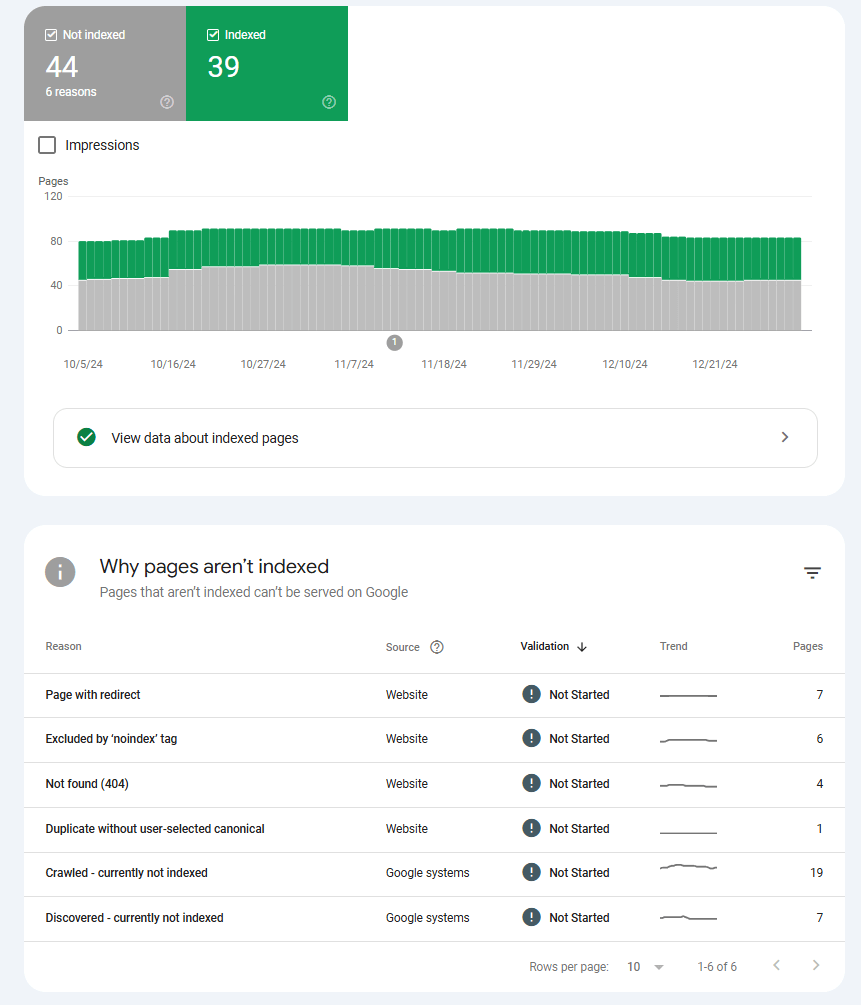
Task: Click Source column help icon
Action: point(436,647)
